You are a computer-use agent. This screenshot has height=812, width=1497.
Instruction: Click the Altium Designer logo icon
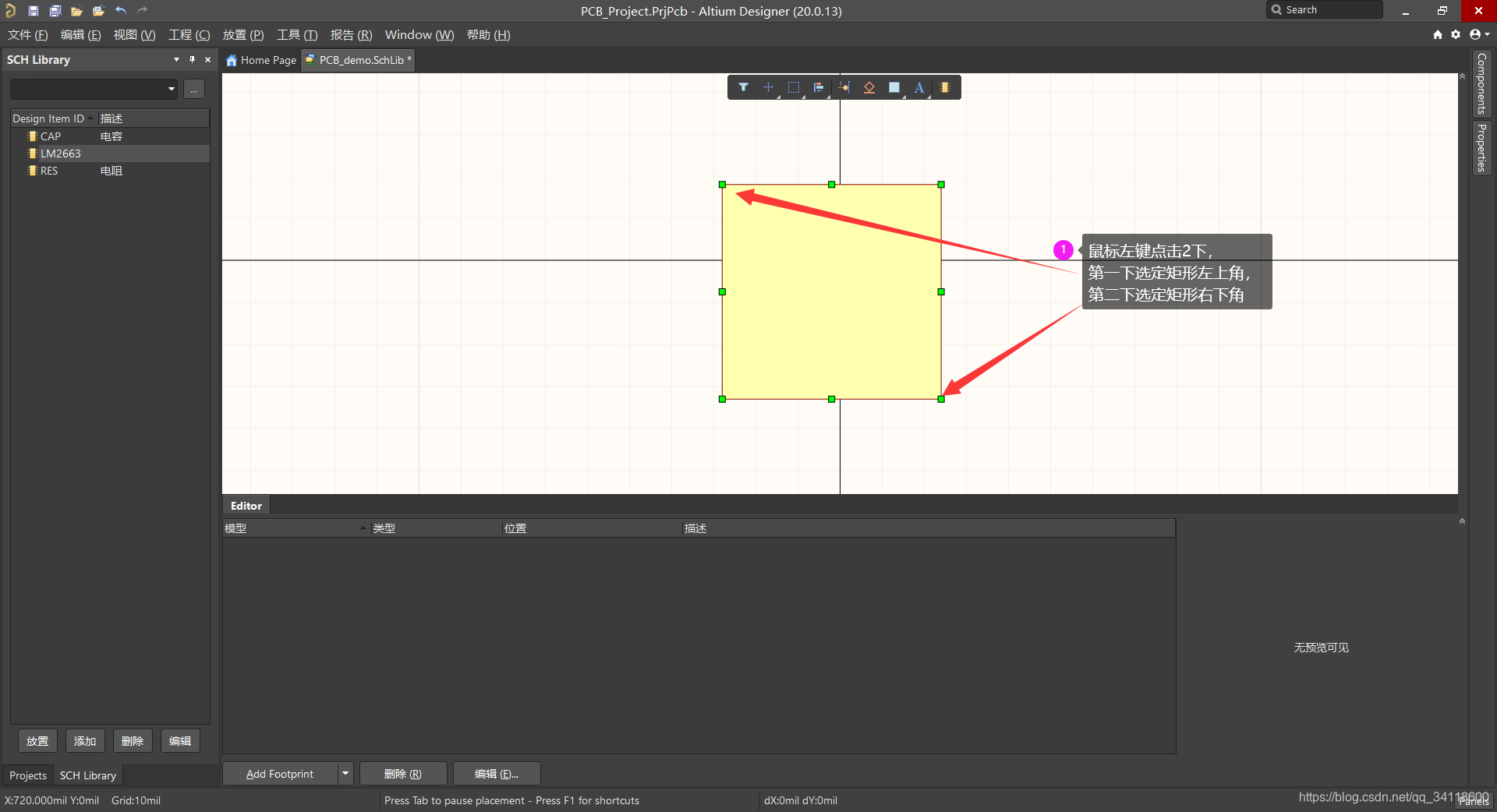[10, 10]
